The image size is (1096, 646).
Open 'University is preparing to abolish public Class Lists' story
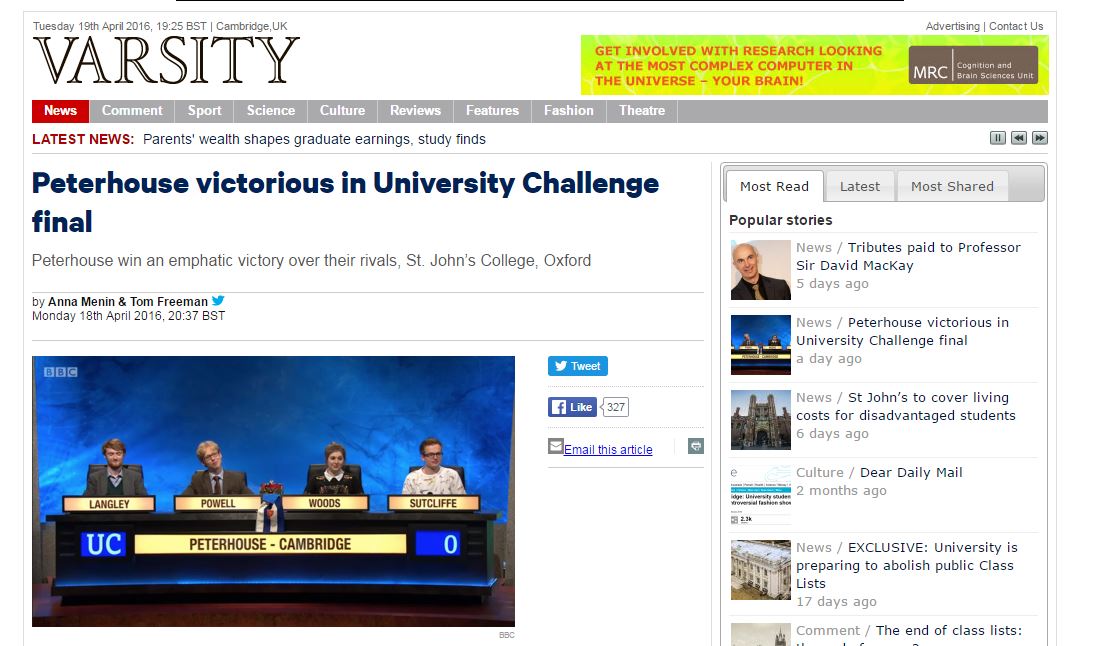pos(907,565)
